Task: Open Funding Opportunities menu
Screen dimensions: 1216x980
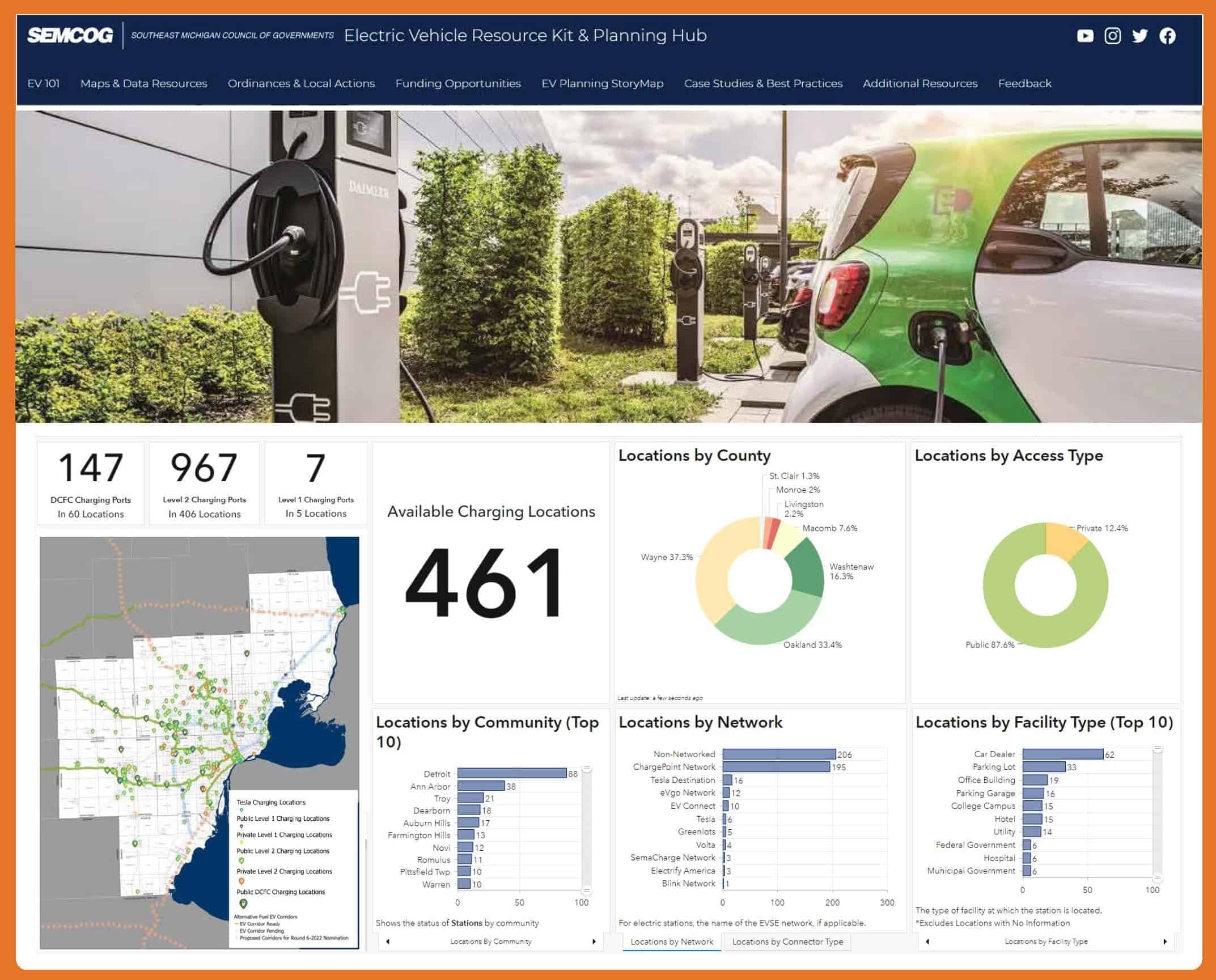Action: (x=458, y=83)
